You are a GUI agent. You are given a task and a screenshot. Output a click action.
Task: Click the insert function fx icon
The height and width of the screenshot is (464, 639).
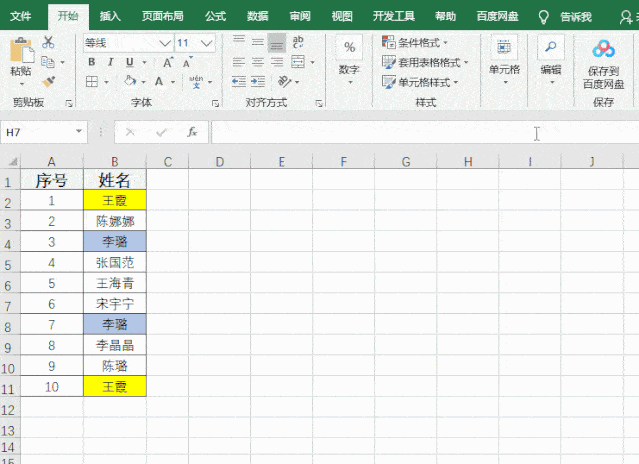[x=192, y=132]
